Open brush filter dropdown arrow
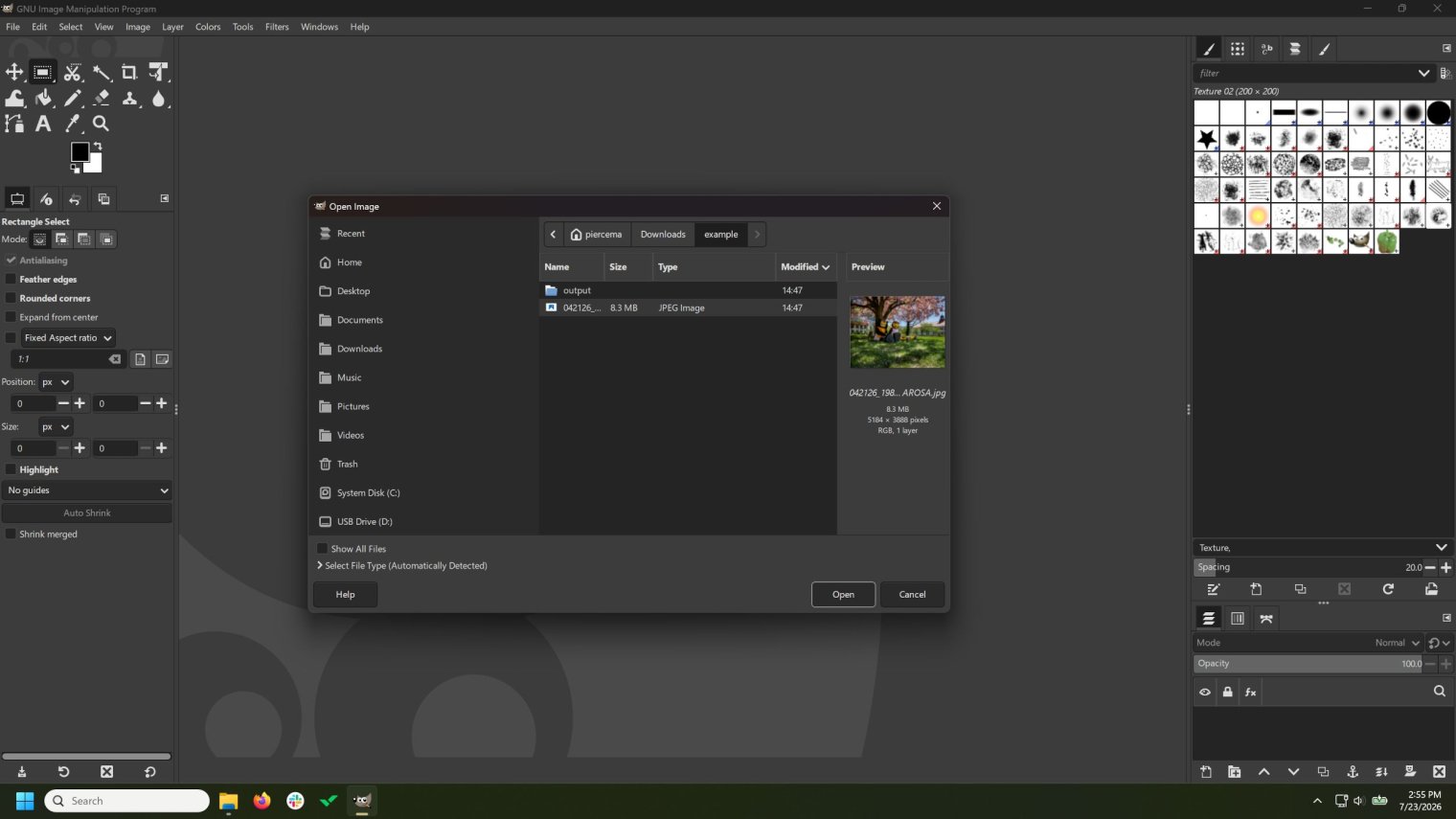This screenshot has height=819, width=1456. coord(1423,73)
